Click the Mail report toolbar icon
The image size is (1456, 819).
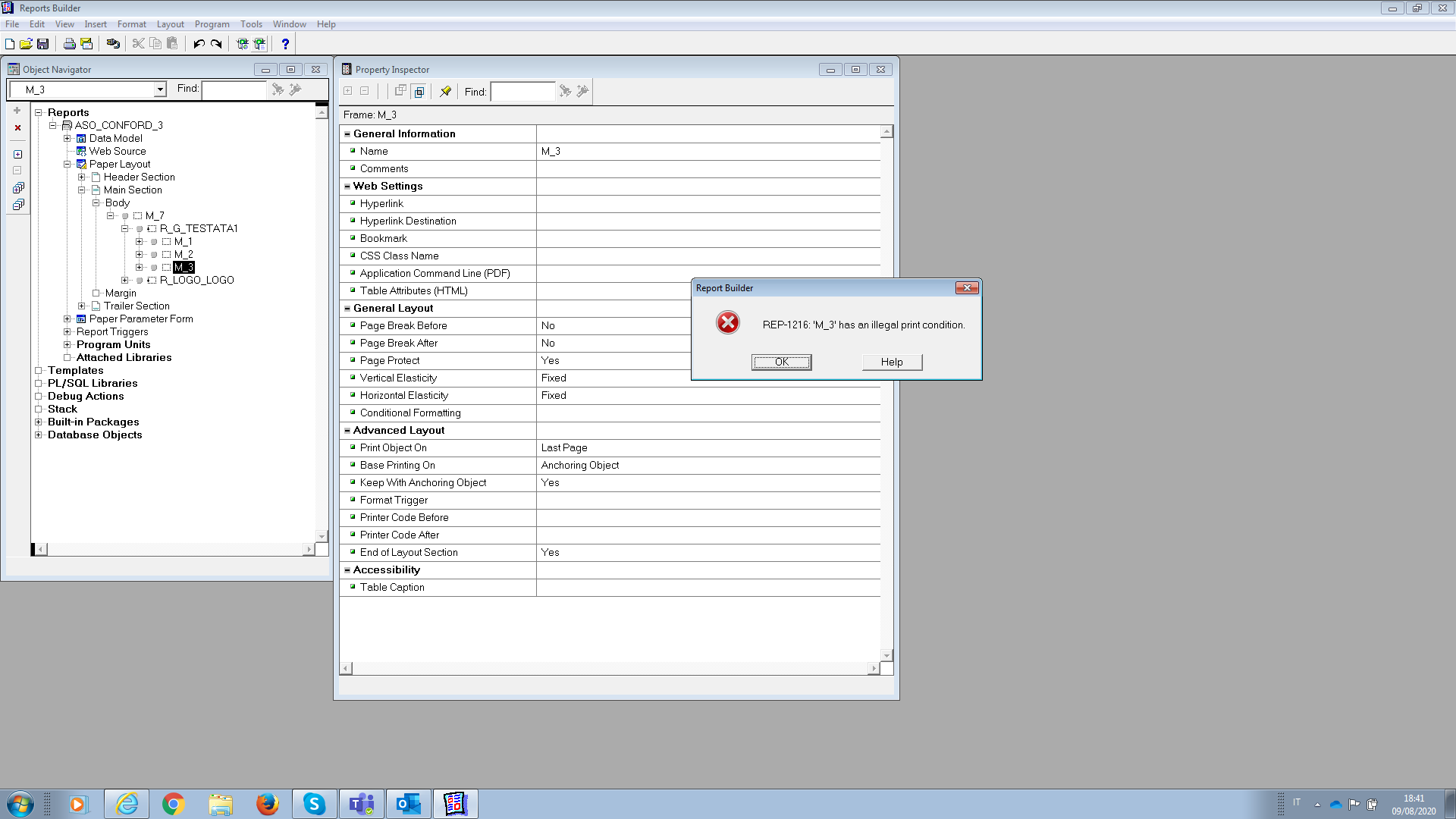click(86, 44)
